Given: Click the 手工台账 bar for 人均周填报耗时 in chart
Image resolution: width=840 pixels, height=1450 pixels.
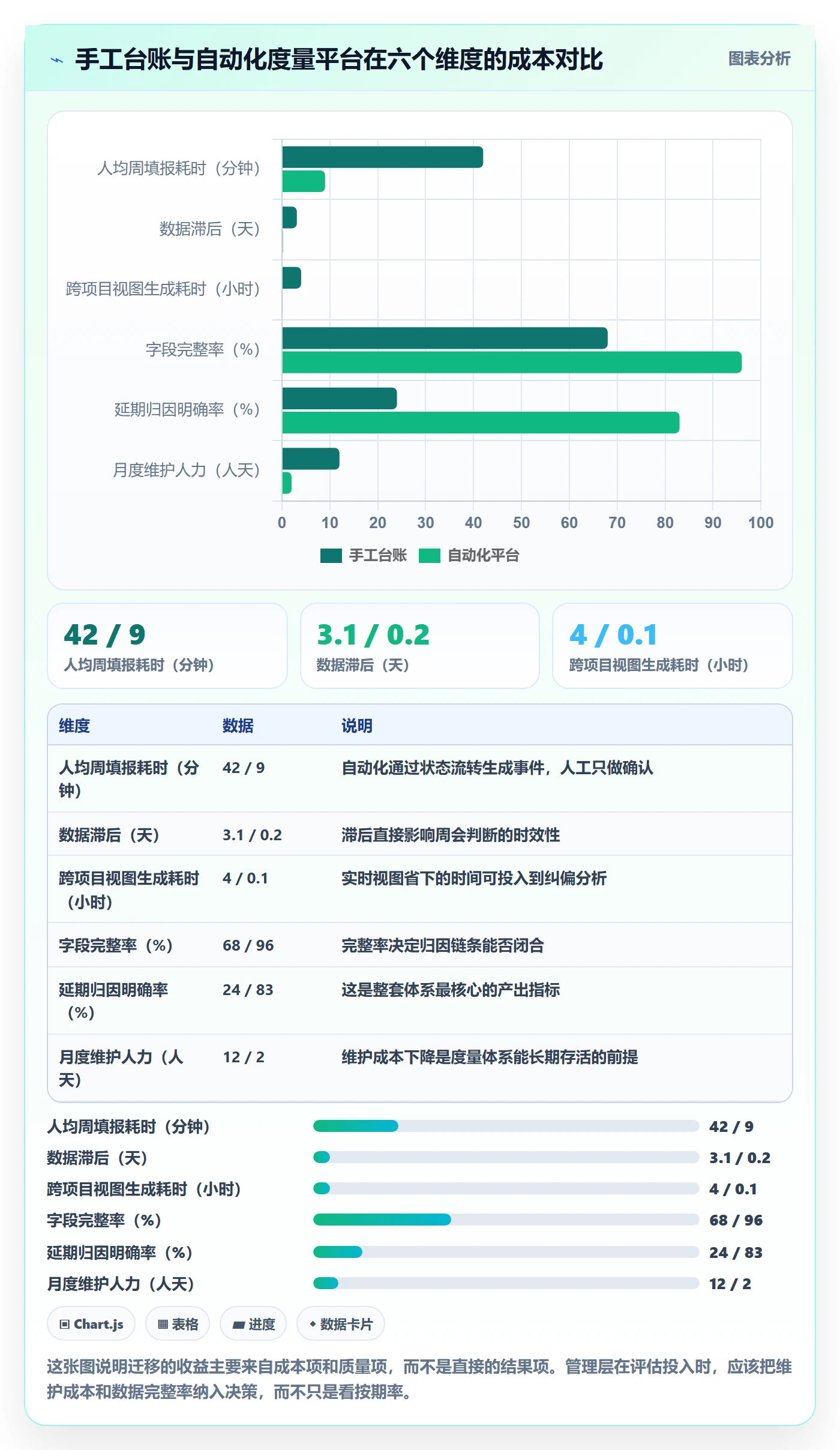Looking at the screenshot, I should click(382, 157).
